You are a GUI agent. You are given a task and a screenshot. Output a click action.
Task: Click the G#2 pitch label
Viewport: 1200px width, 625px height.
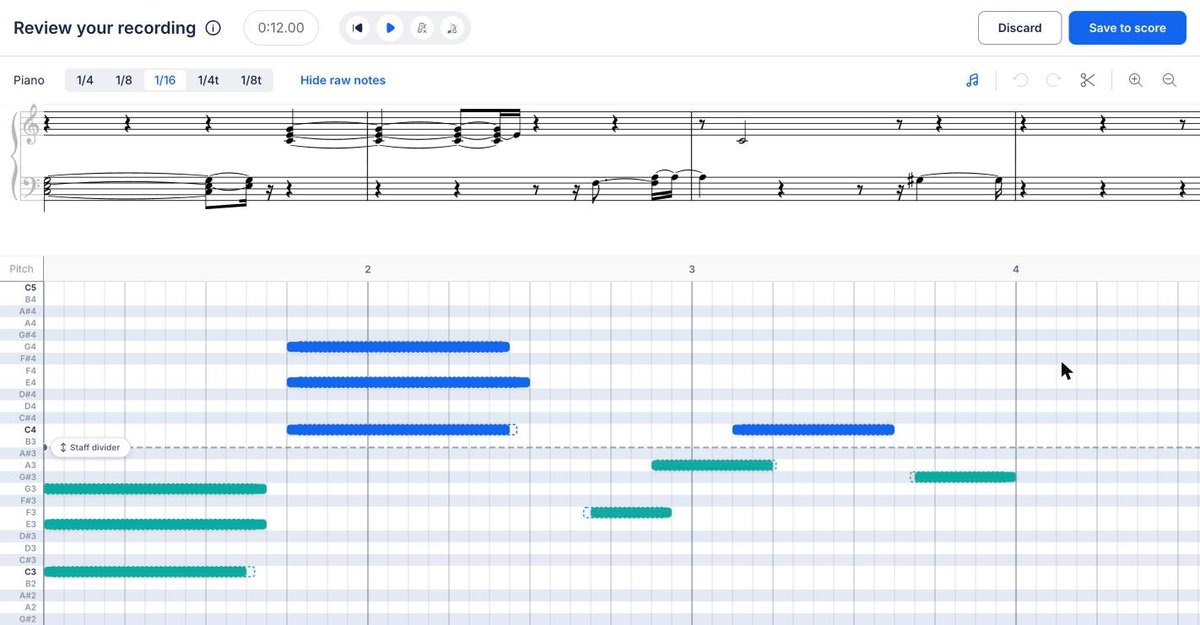(x=28, y=619)
